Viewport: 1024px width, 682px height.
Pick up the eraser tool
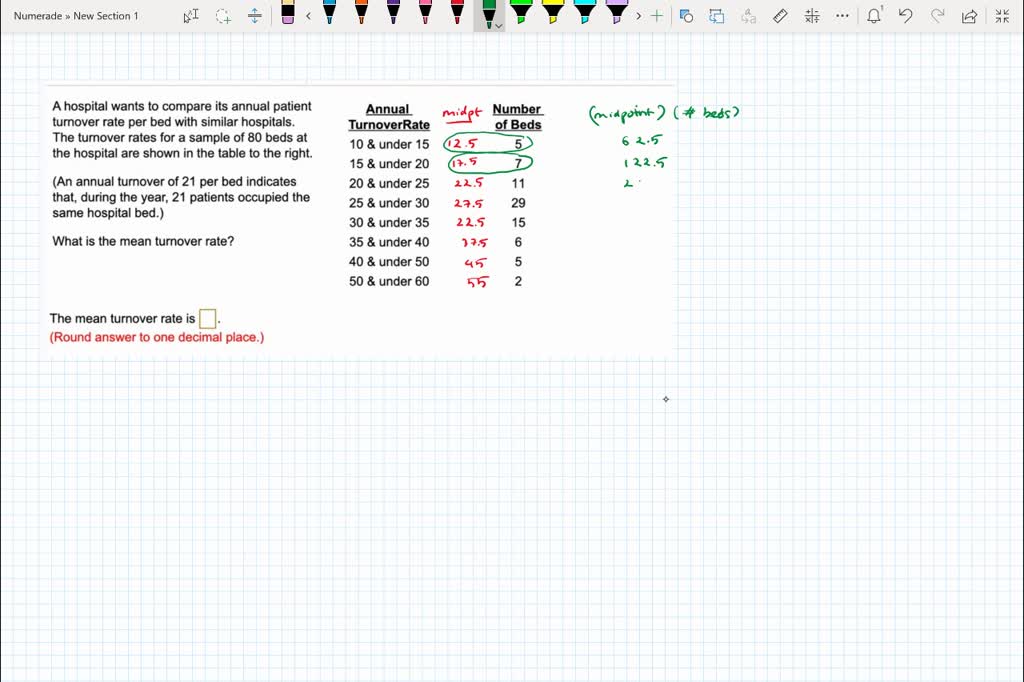(x=287, y=16)
